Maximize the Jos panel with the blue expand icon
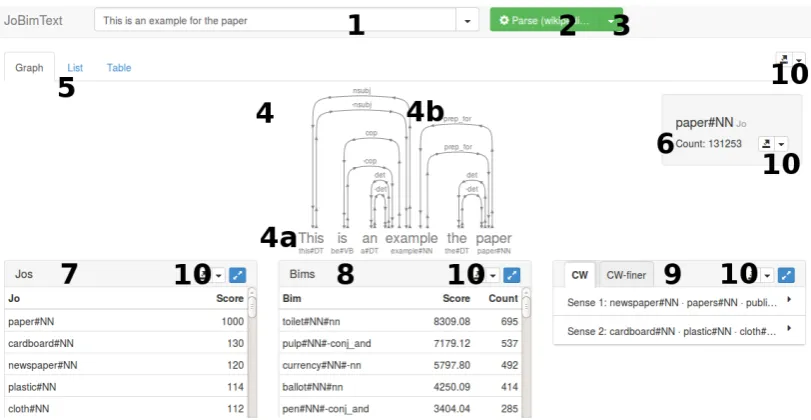 pyautogui.click(x=237, y=275)
